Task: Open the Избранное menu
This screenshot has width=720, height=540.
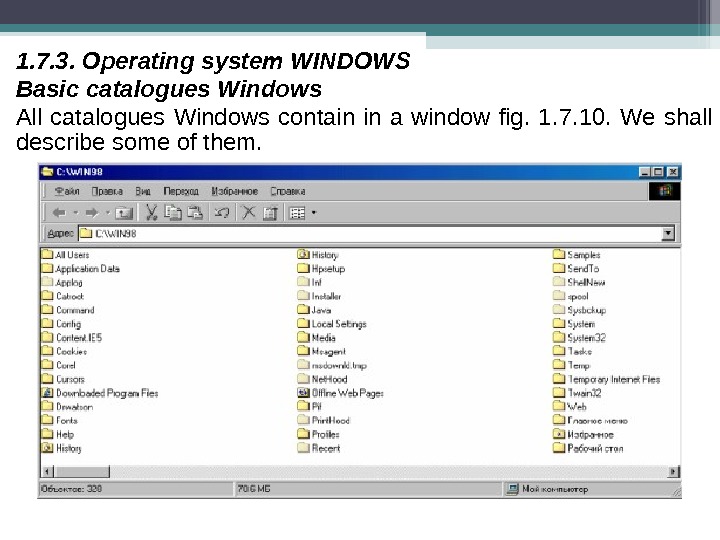Action: (235, 191)
